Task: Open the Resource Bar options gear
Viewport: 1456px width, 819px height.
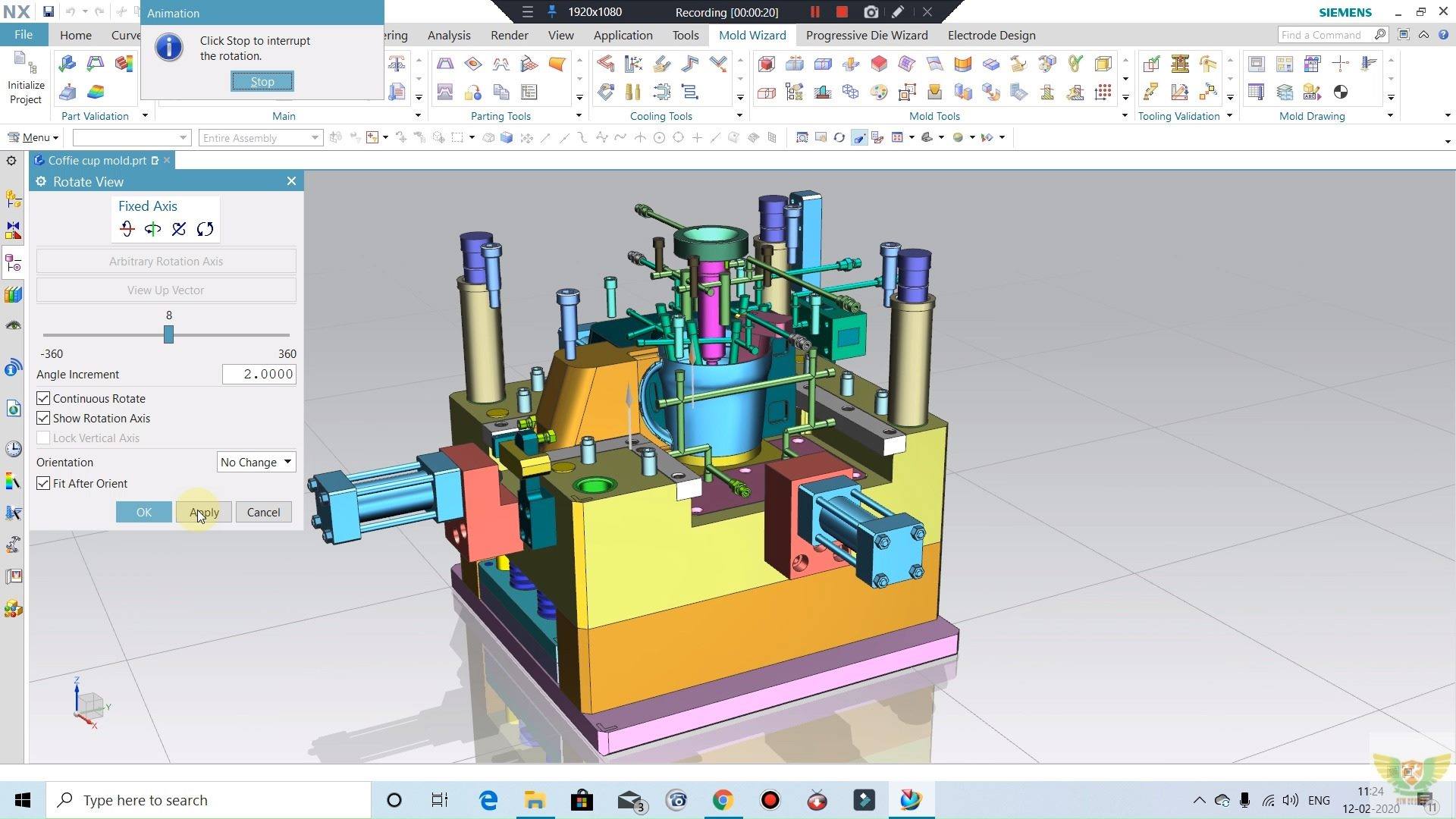Action: pyautogui.click(x=11, y=161)
